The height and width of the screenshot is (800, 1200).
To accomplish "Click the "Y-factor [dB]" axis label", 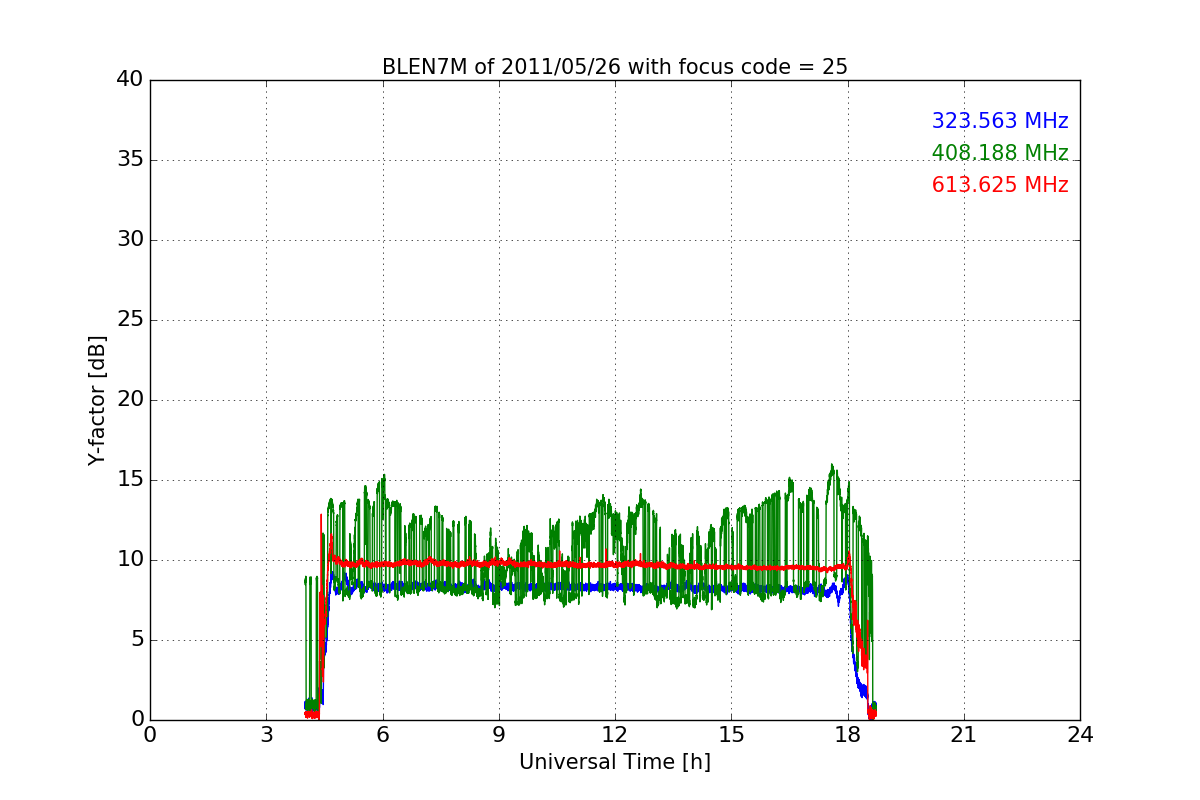I will point(97,400).
